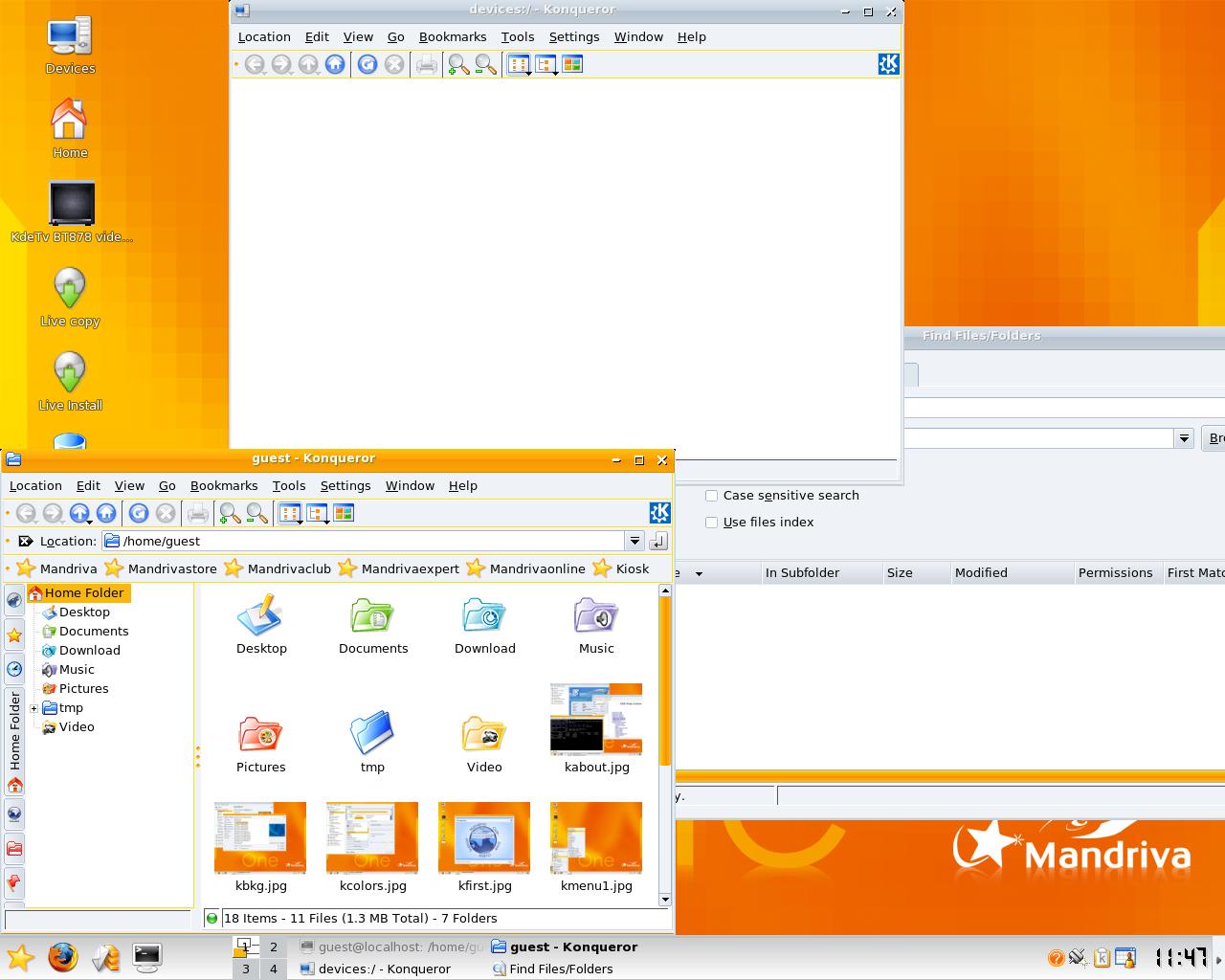Screen dimensions: 1225x980
Task: Launch Firefox from the taskbar panel
Action: (63, 957)
